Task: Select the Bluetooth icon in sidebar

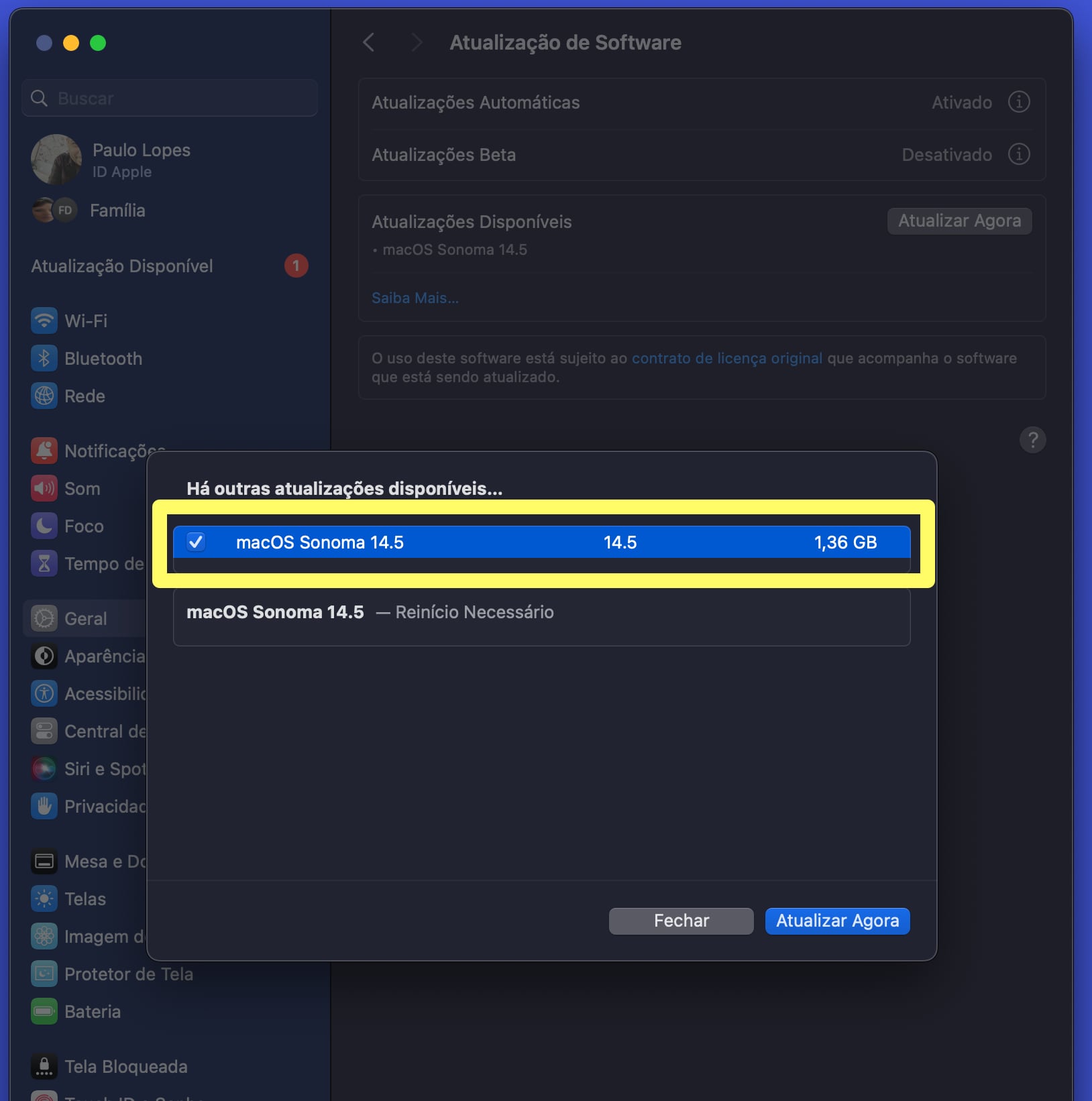Action: coord(44,358)
